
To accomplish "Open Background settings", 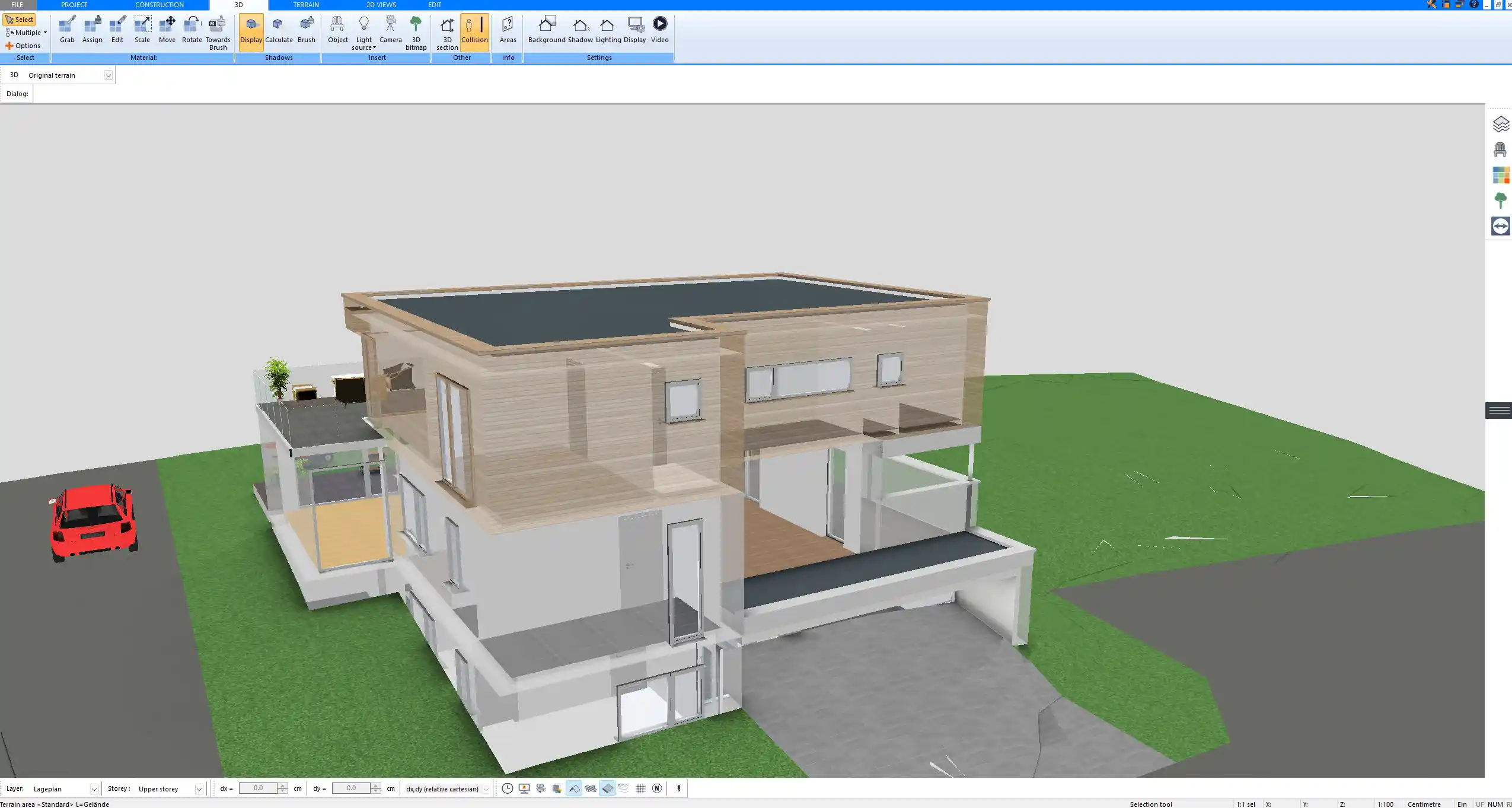I will pos(547,30).
